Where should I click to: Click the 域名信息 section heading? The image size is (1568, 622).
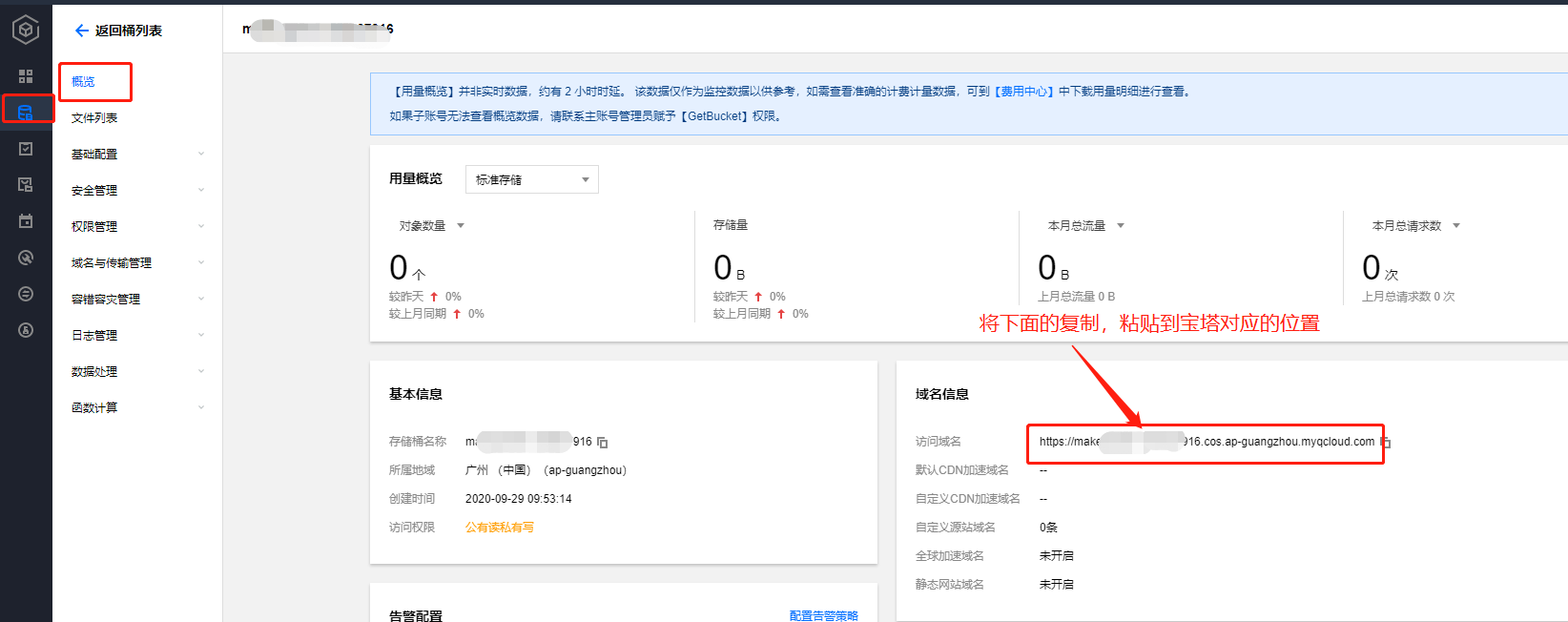942,394
